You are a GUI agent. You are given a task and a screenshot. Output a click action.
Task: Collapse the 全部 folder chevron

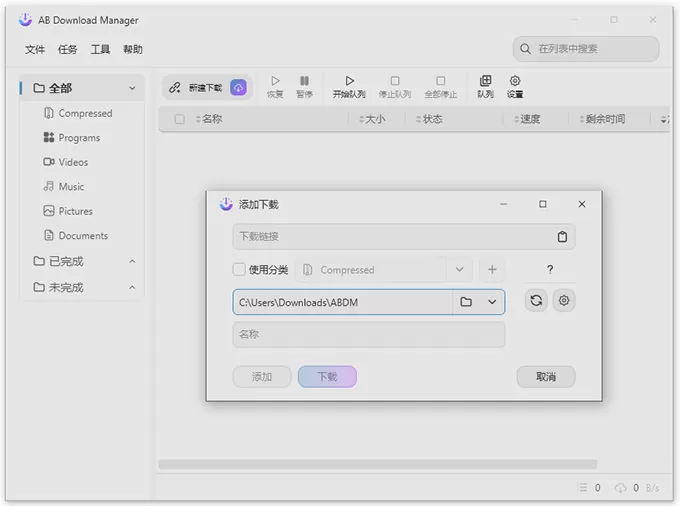click(x=132, y=88)
